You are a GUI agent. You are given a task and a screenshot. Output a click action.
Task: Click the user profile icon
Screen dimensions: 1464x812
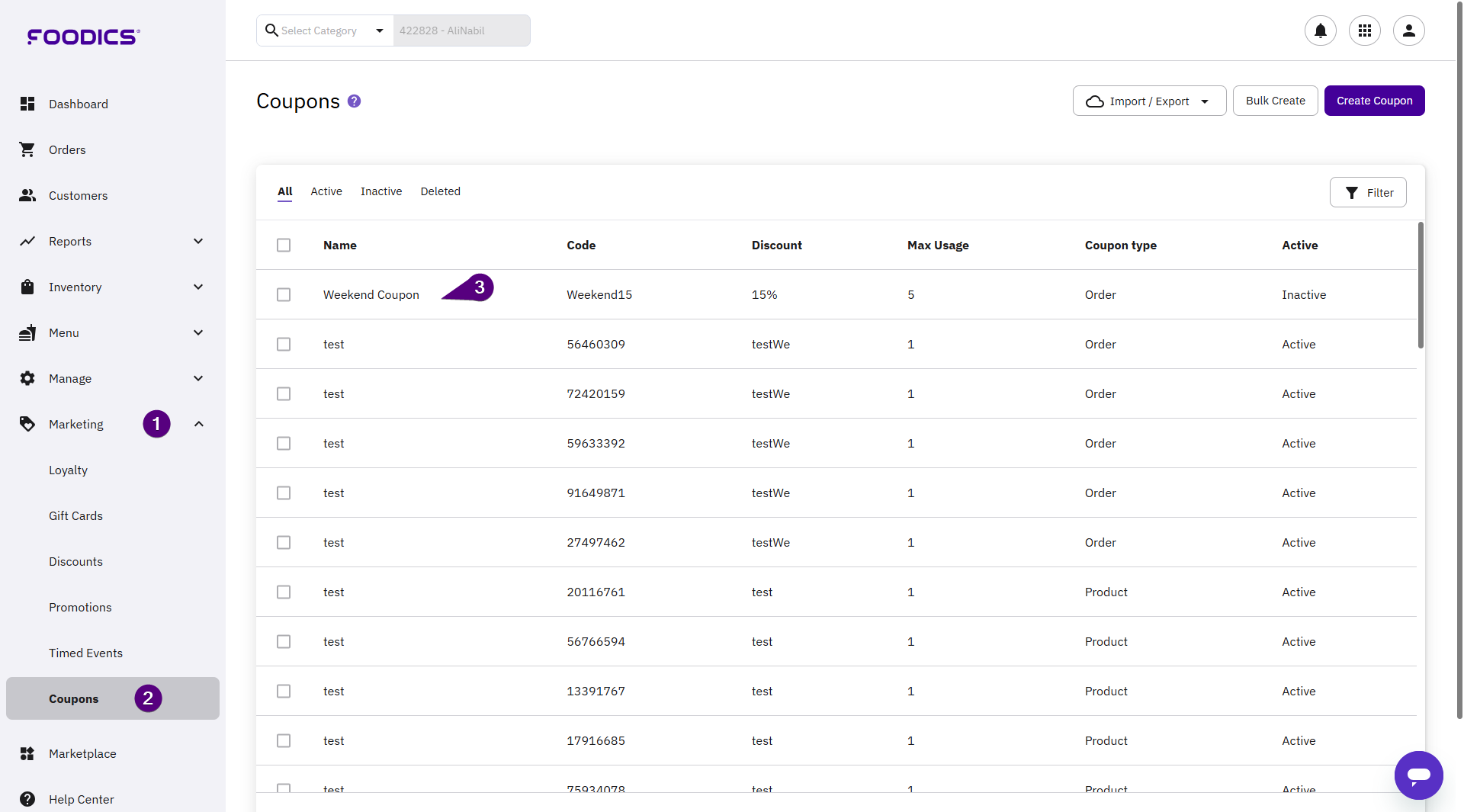[1408, 30]
